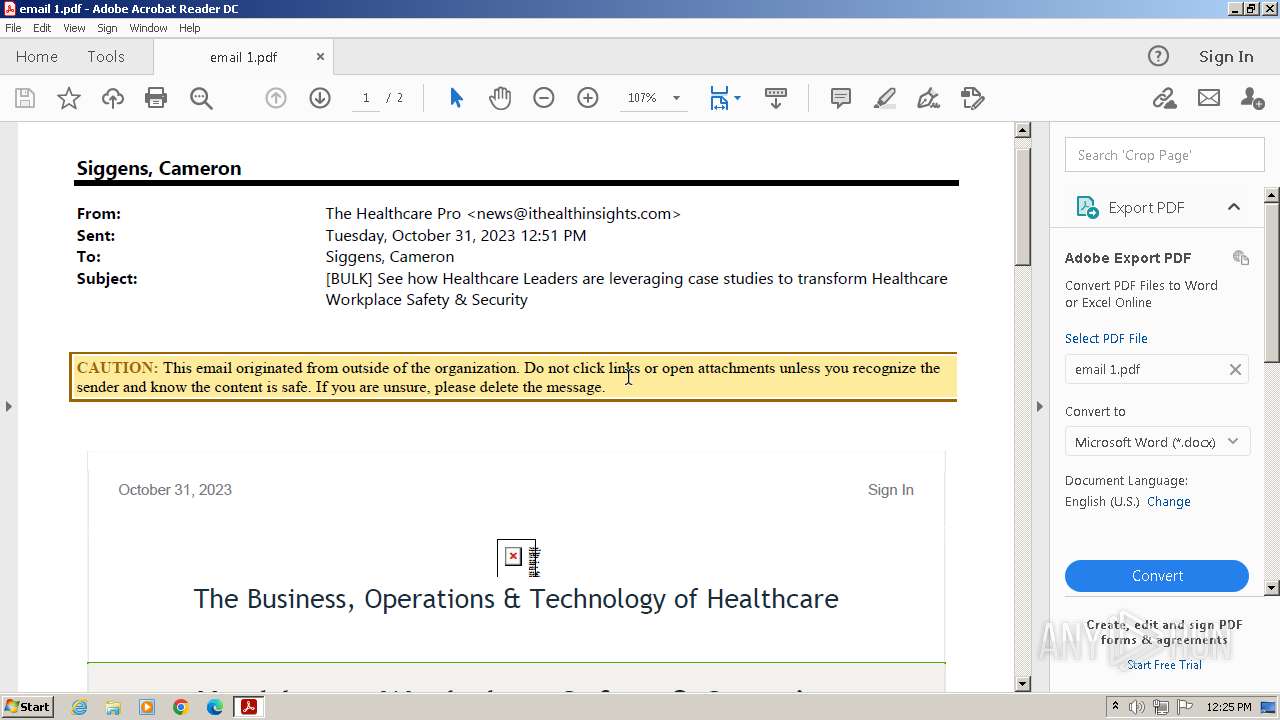Image resolution: width=1280 pixels, height=720 pixels.
Task: Bookmark the file with the star icon
Action: (68, 98)
